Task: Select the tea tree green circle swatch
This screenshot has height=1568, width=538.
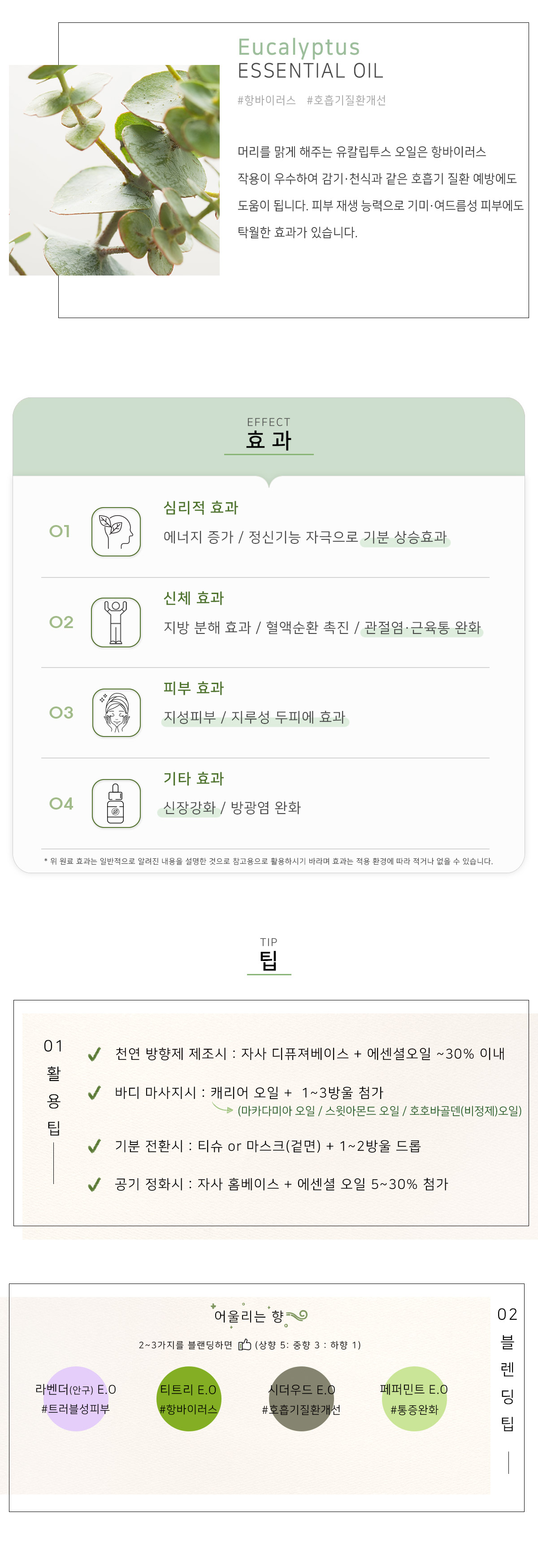Action: point(188,1398)
